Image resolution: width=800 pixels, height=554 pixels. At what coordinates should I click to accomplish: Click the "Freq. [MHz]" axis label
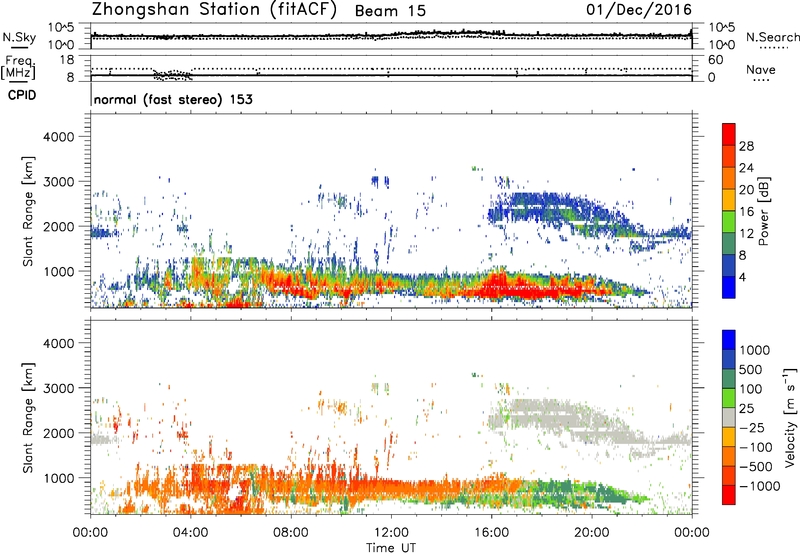(18, 68)
